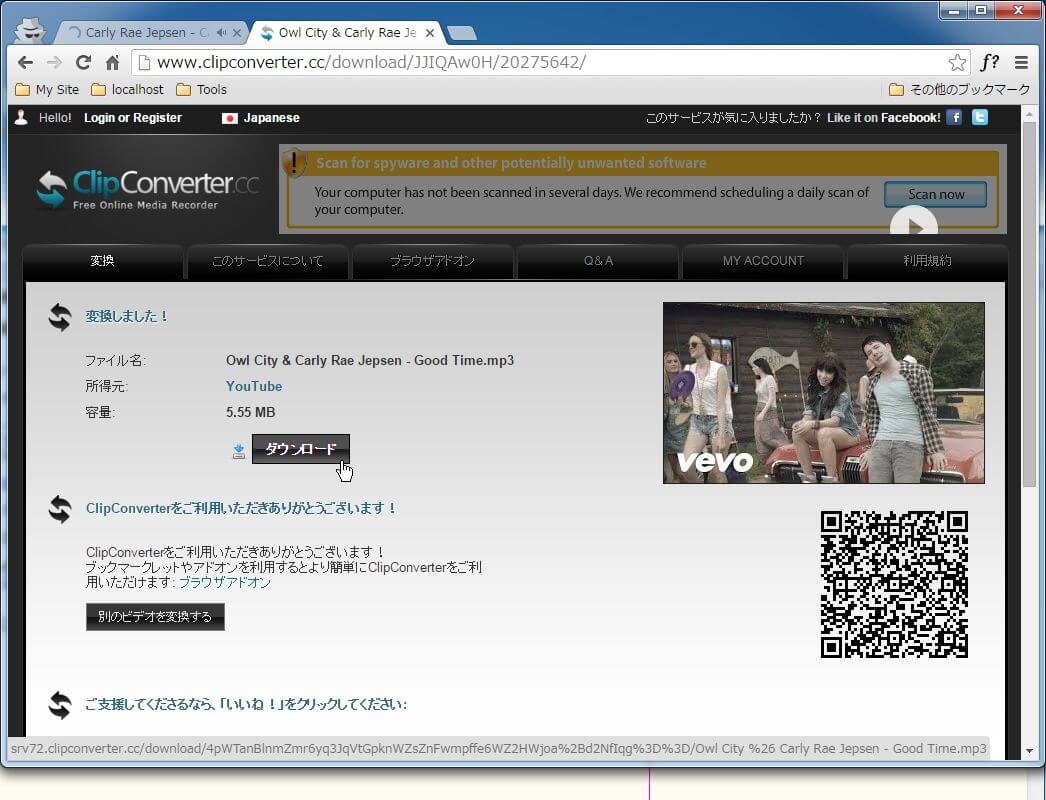This screenshot has height=800, width=1046.
Task: Go to browser home page icon
Action: coord(112,63)
